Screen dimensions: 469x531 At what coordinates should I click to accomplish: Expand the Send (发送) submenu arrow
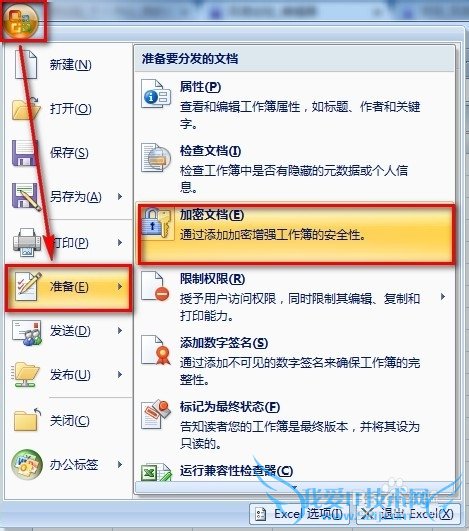120,331
